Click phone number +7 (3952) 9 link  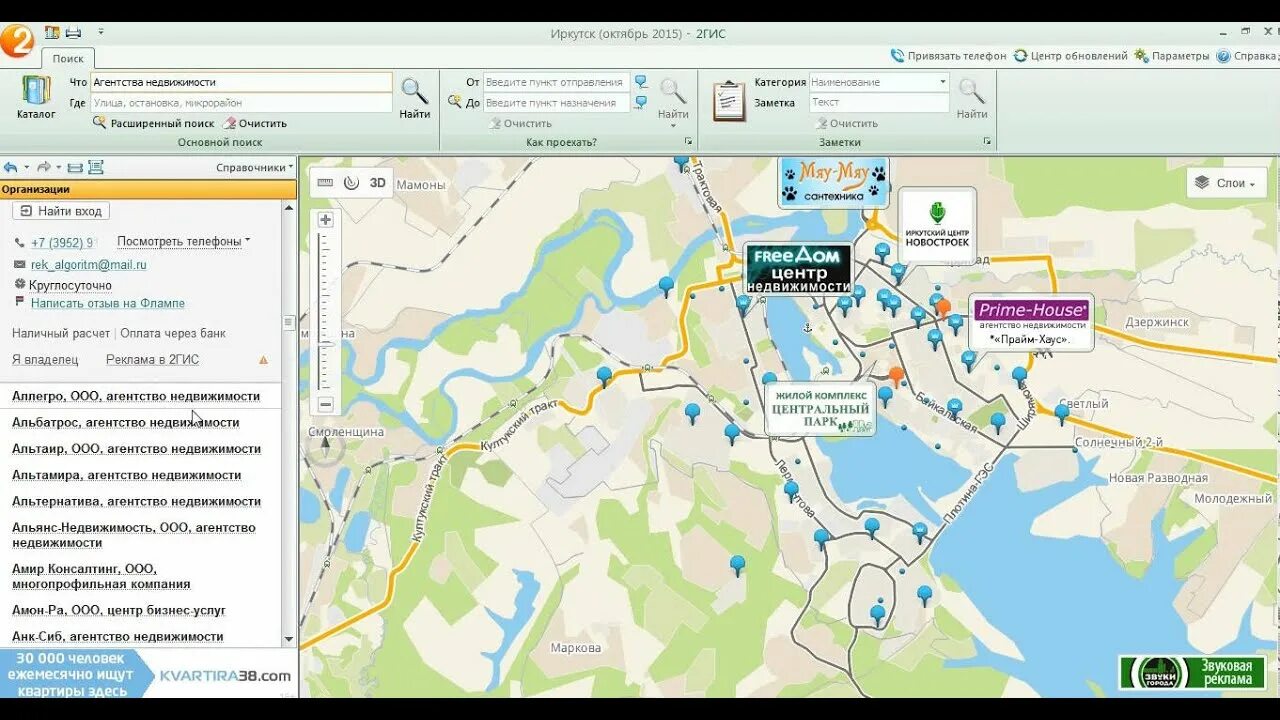pos(61,242)
